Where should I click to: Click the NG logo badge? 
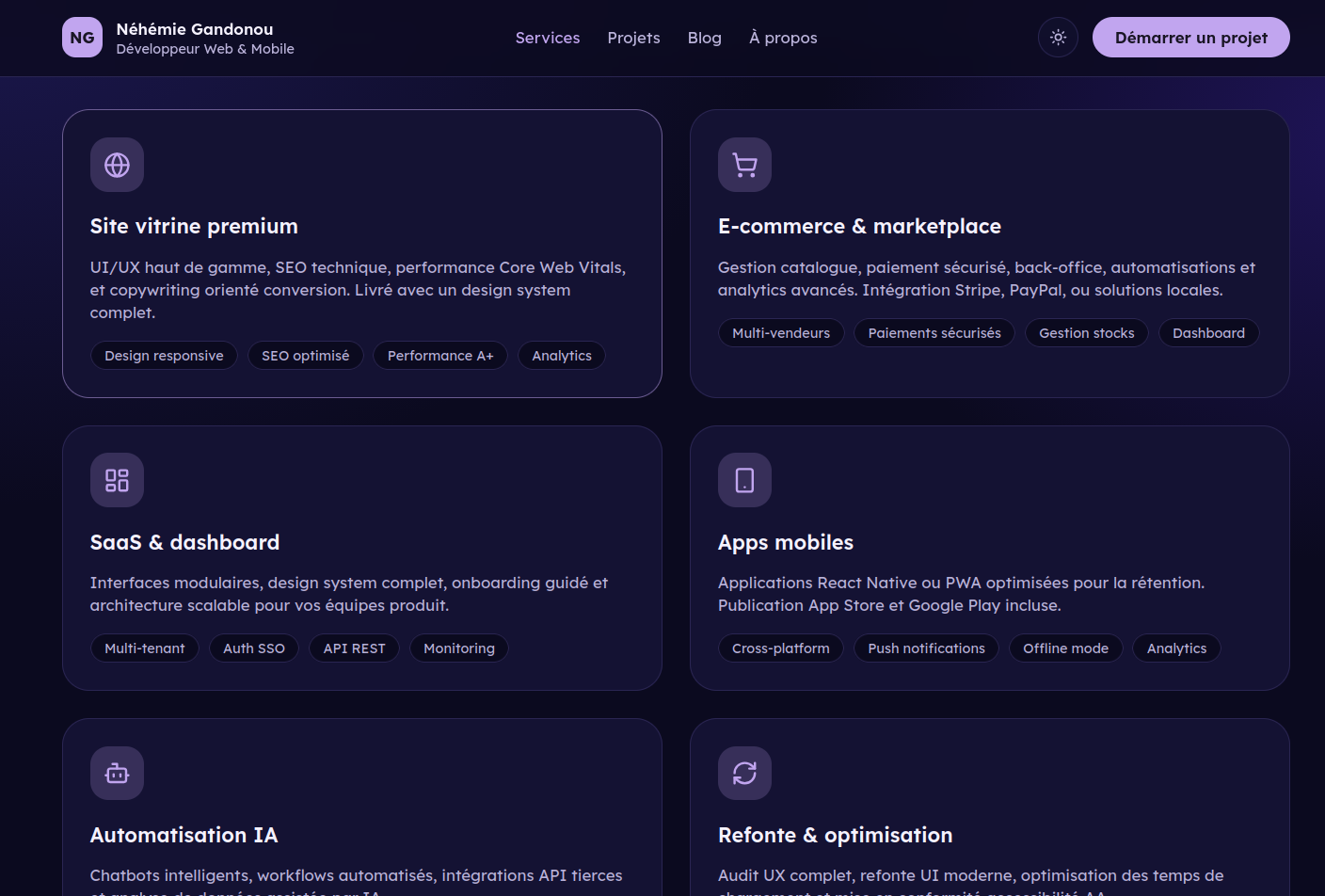[x=82, y=38]
